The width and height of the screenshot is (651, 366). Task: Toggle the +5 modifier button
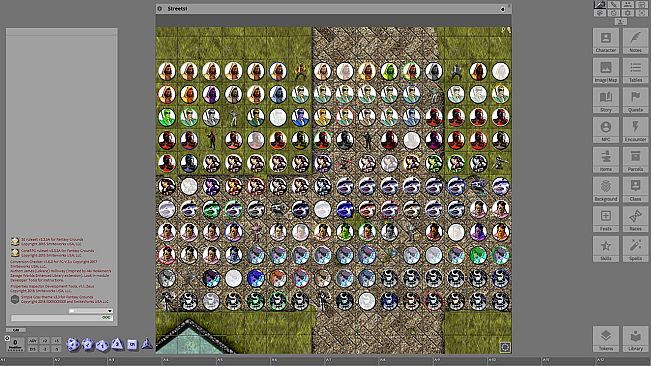(x=56, y=341)
